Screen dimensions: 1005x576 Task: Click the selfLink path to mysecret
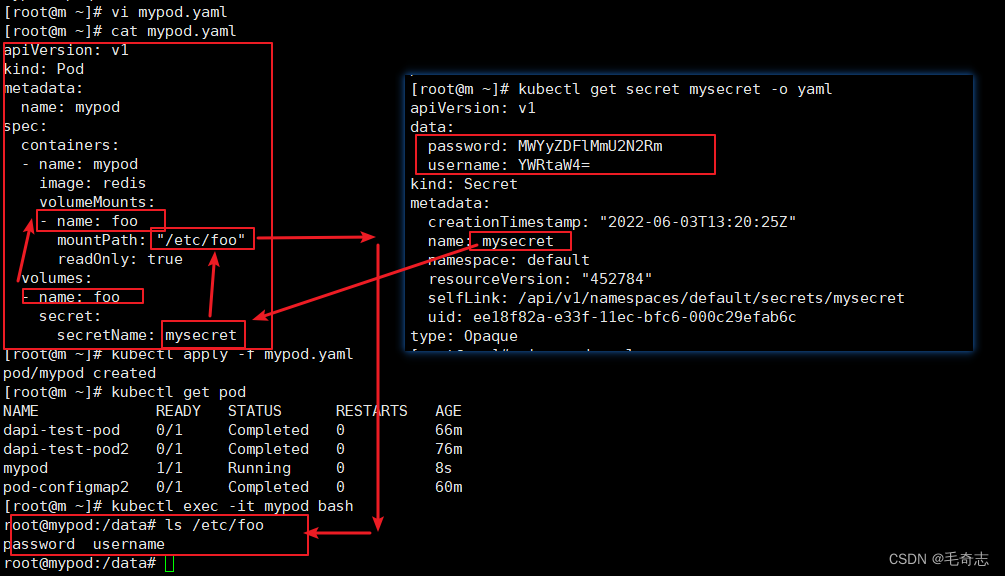coord(711,299)
